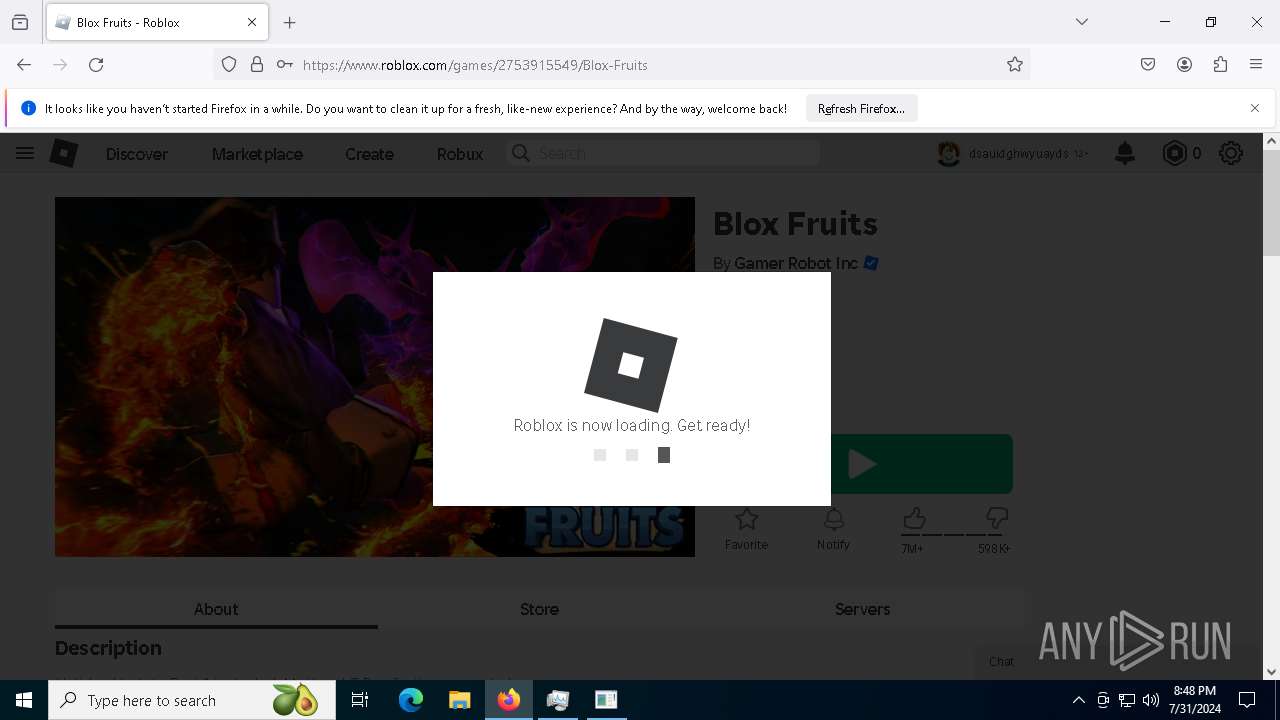1280x720 pixels.
Task: Open recent browsing Firefox View icon
Action: pyautogui.click(x=20, y=22)
